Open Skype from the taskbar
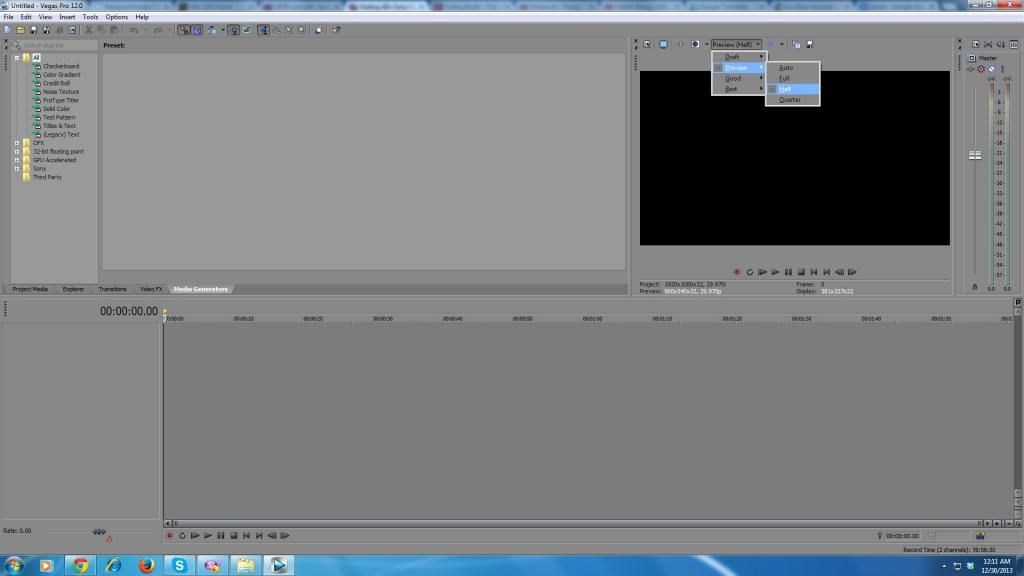This screenshot has height=576, width=1024. pyautogui.click(x=179, y=565)
